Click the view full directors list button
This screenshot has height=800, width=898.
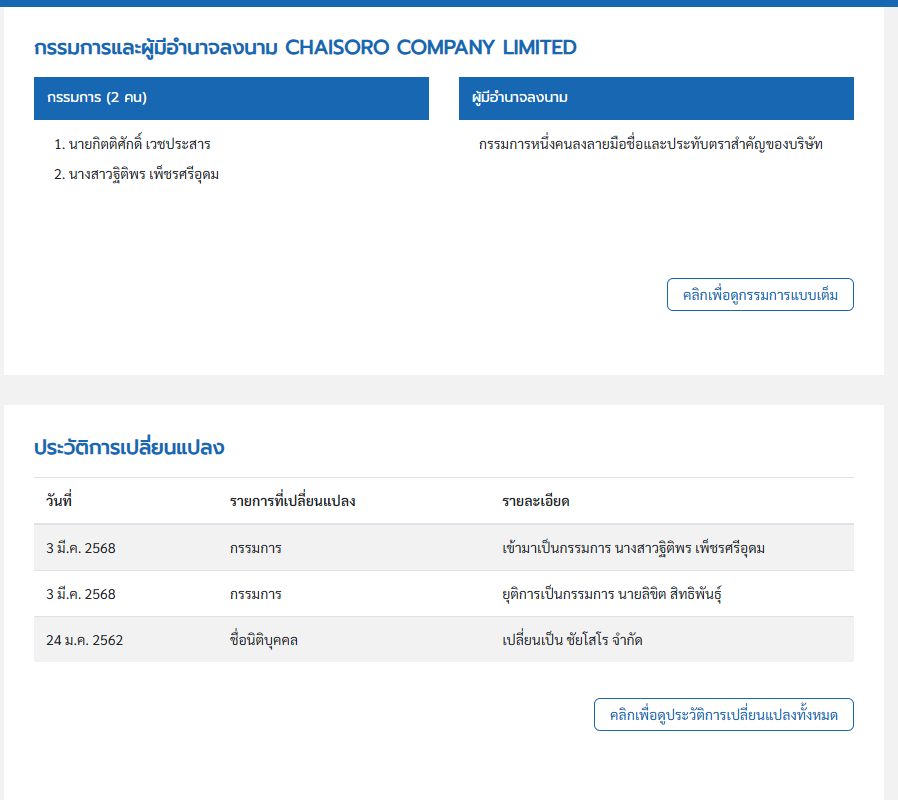pyautogui.click(x=760, y=295)
